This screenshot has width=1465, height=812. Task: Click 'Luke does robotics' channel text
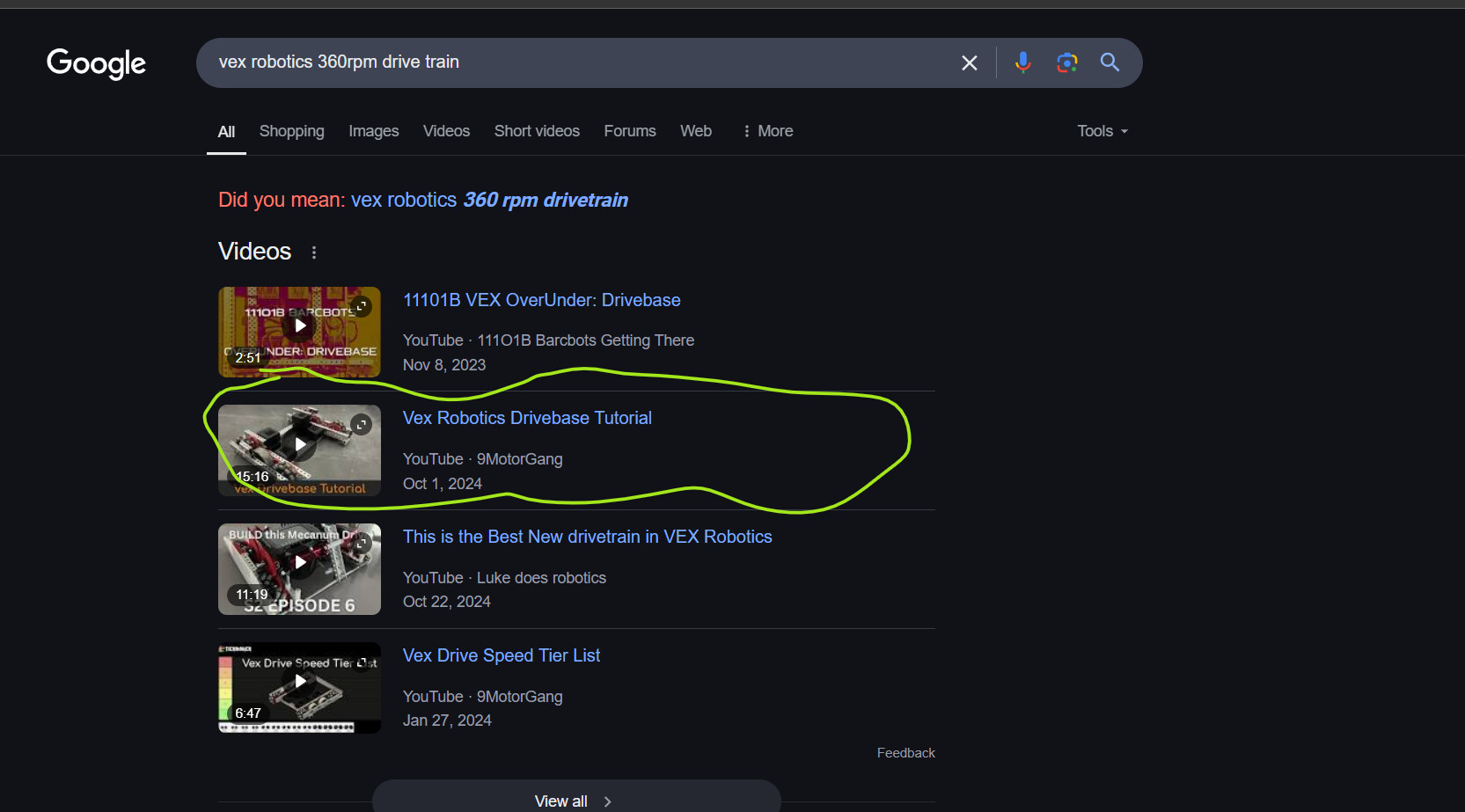541,578
